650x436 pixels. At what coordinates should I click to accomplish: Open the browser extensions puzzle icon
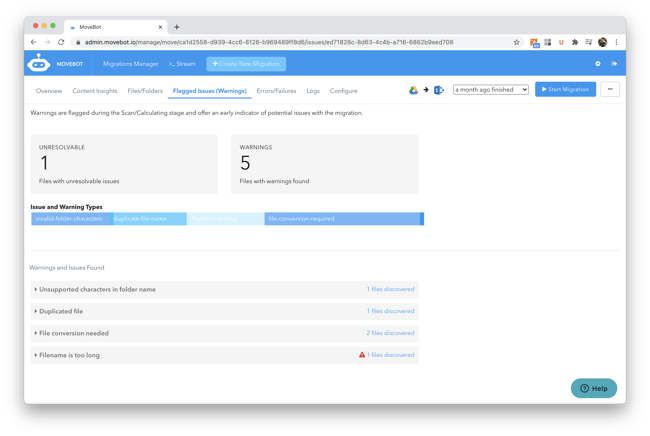tap(575, 42)
